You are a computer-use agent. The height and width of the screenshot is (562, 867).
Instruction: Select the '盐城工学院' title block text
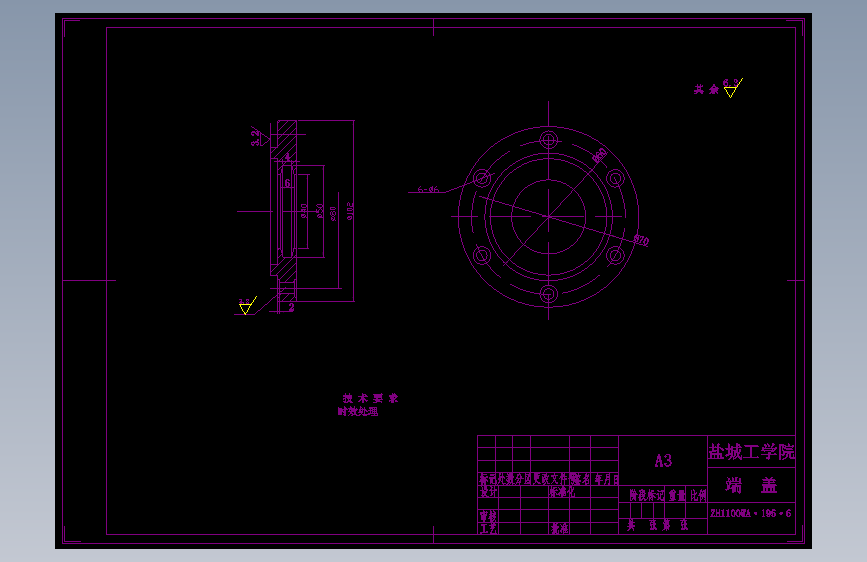751,452
